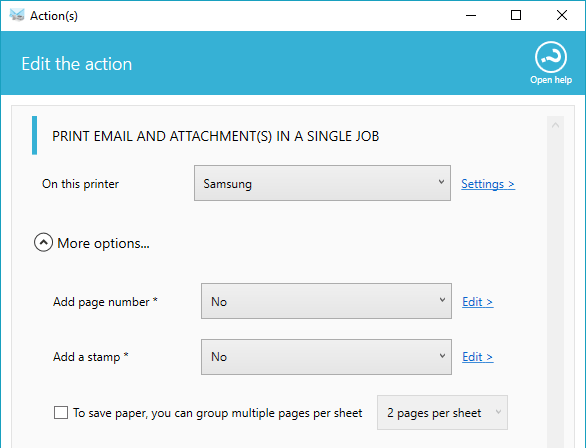Screen dimensions: 586x448
Task: Open the 2 pages per sheet dropdown
Action: click(x=442, y=413)
